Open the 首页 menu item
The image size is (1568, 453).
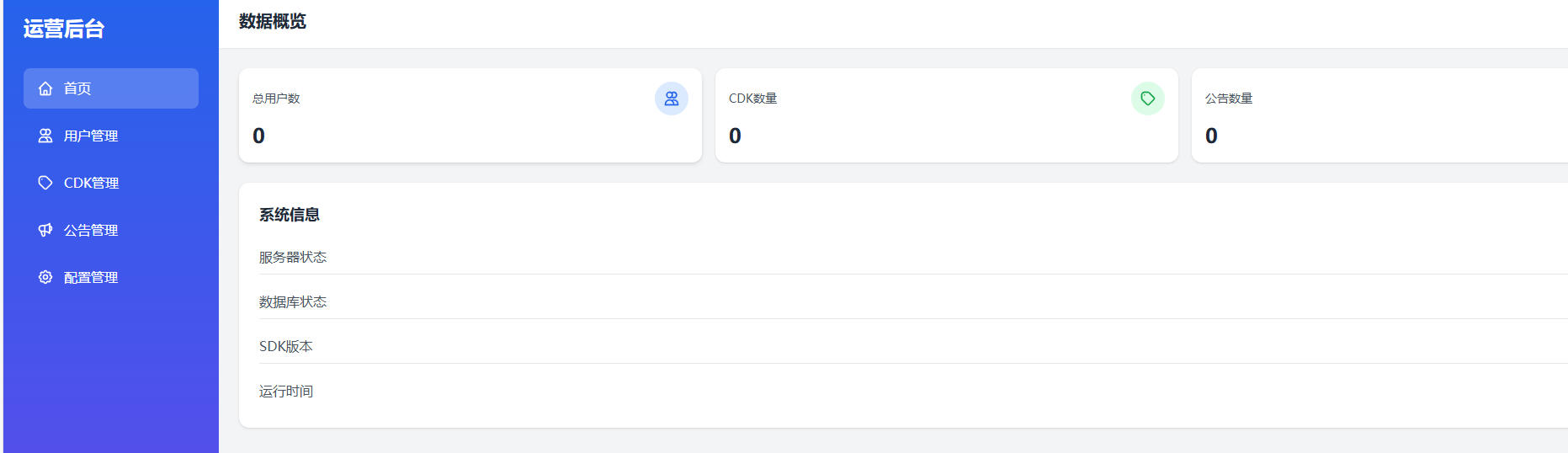77,88
